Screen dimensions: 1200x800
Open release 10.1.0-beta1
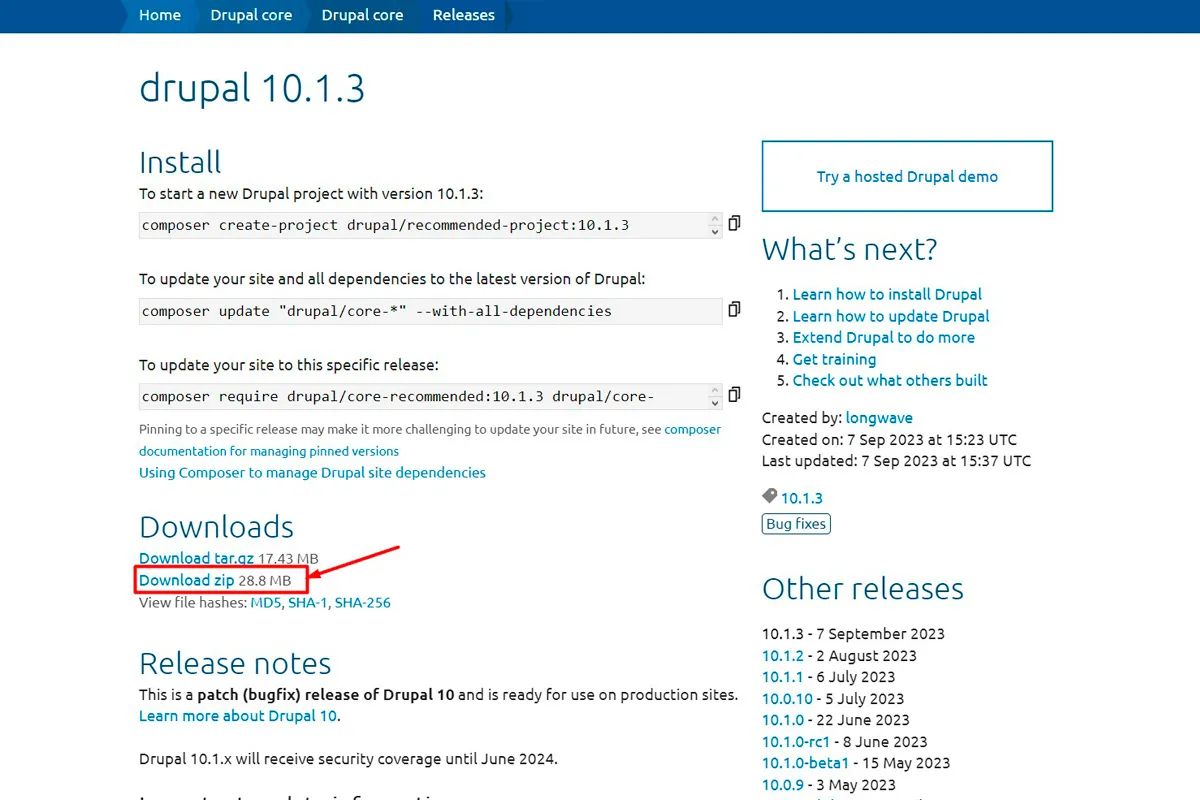tap(805, 763)
